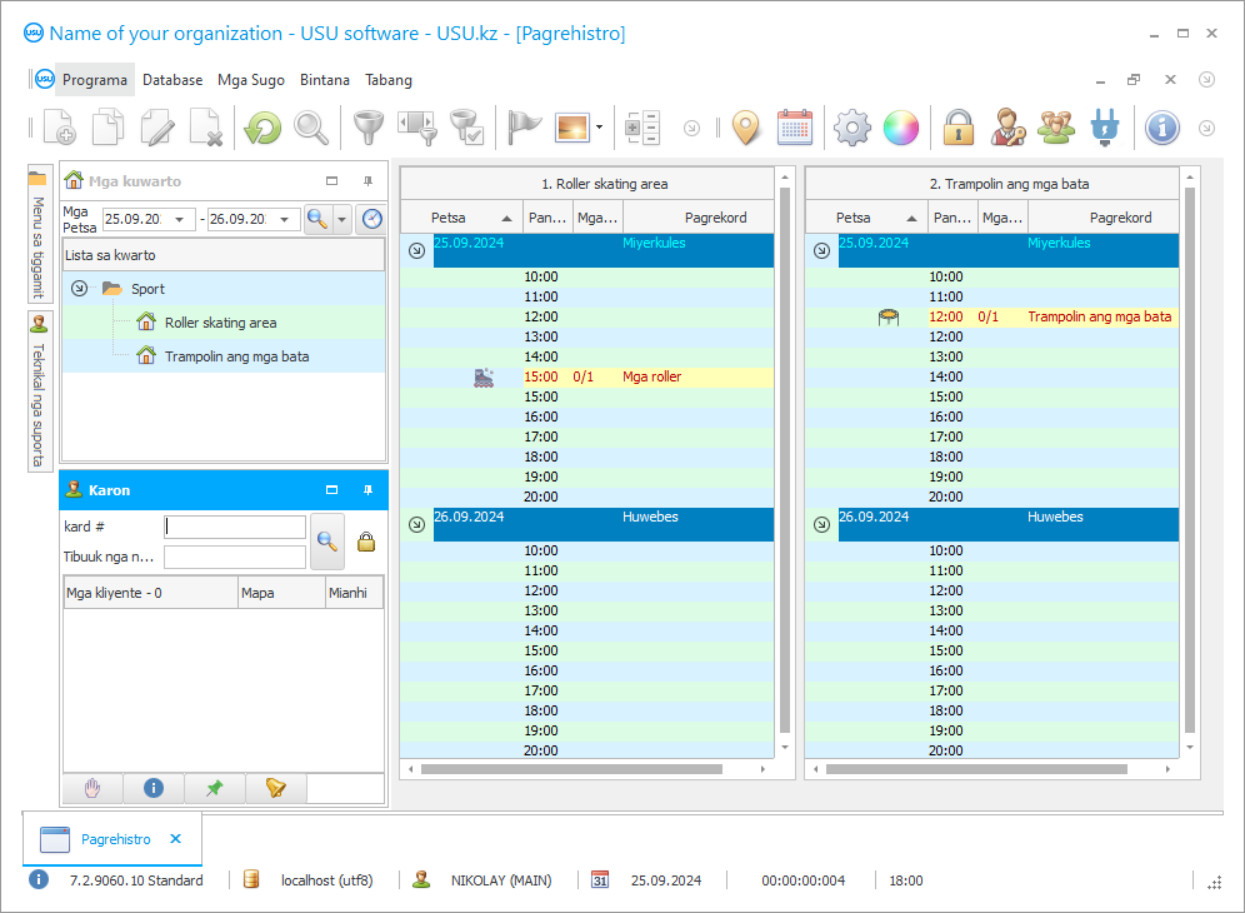Click the blue plug connection icon
Screen dimensions: 1245x913
pos(1105,128)
